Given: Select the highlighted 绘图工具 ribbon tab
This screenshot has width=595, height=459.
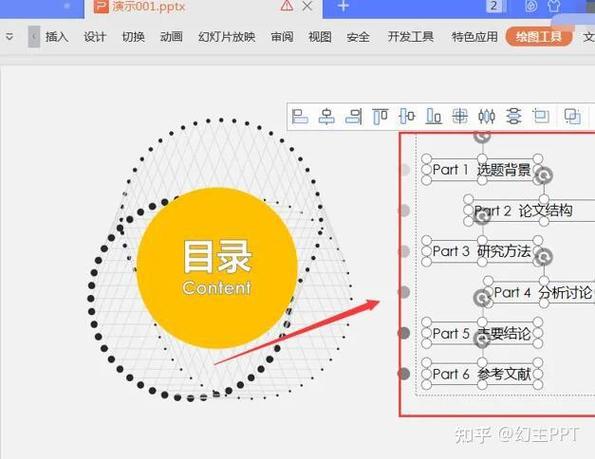Looking at the screenshot, I should [538, 37].
